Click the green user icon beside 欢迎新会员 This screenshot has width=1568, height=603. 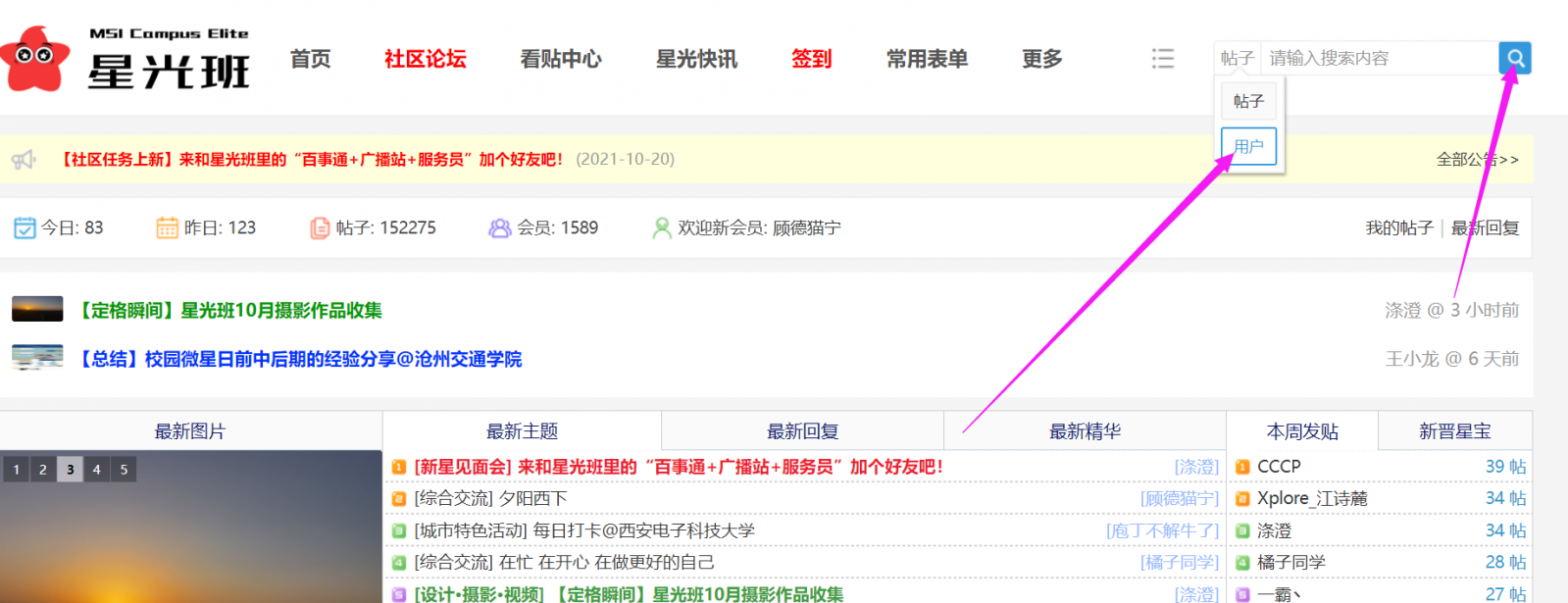click(662, 227)
